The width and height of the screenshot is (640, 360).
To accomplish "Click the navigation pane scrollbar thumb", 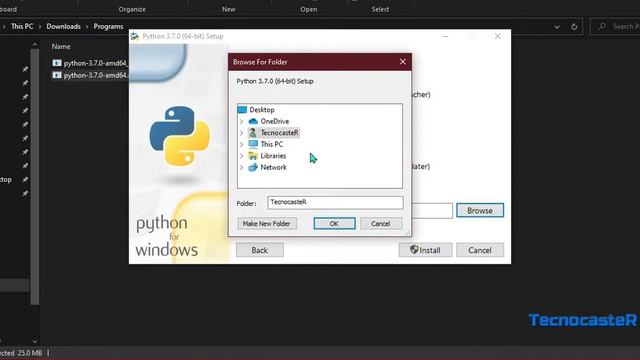I will pyautogui.click(x=35, y=177).
